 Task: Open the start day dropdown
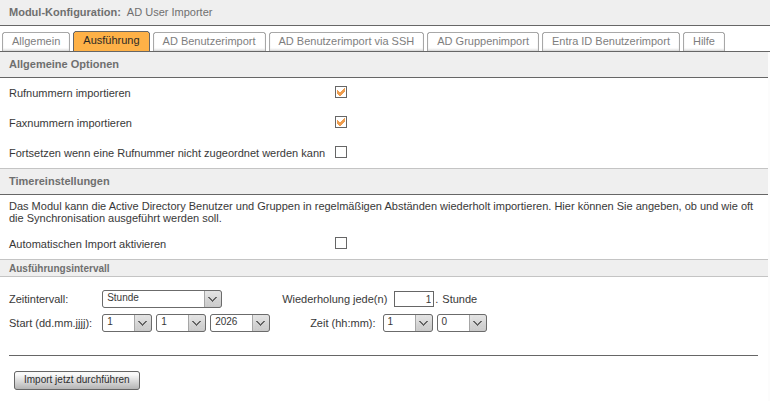coord(127,322)
